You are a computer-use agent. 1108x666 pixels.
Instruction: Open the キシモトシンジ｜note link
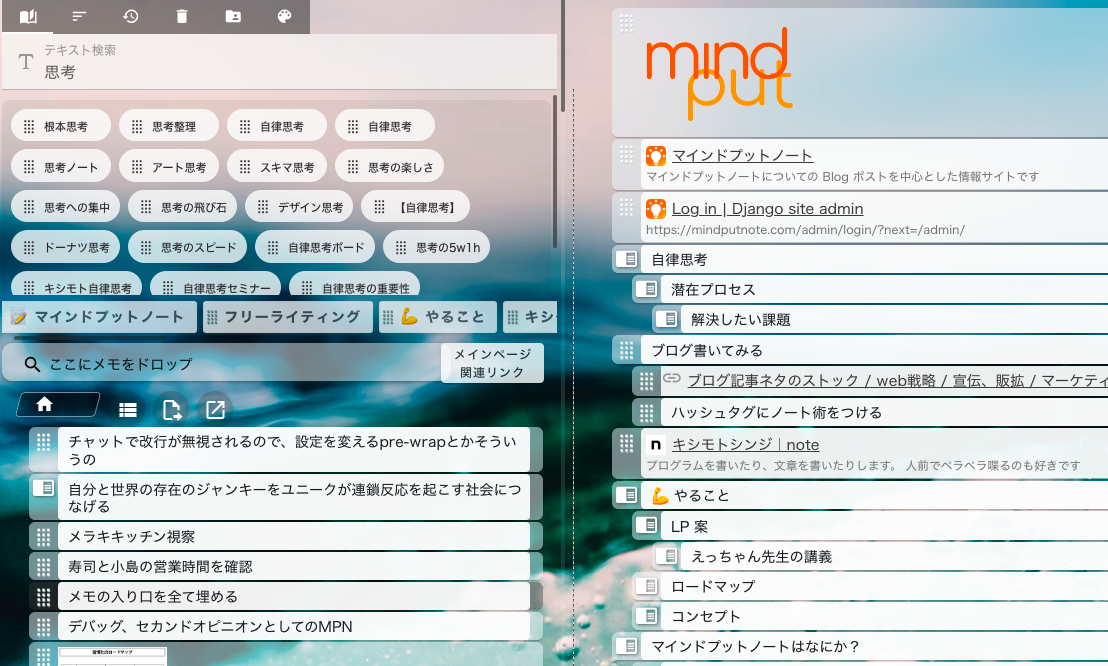[745, 444]
